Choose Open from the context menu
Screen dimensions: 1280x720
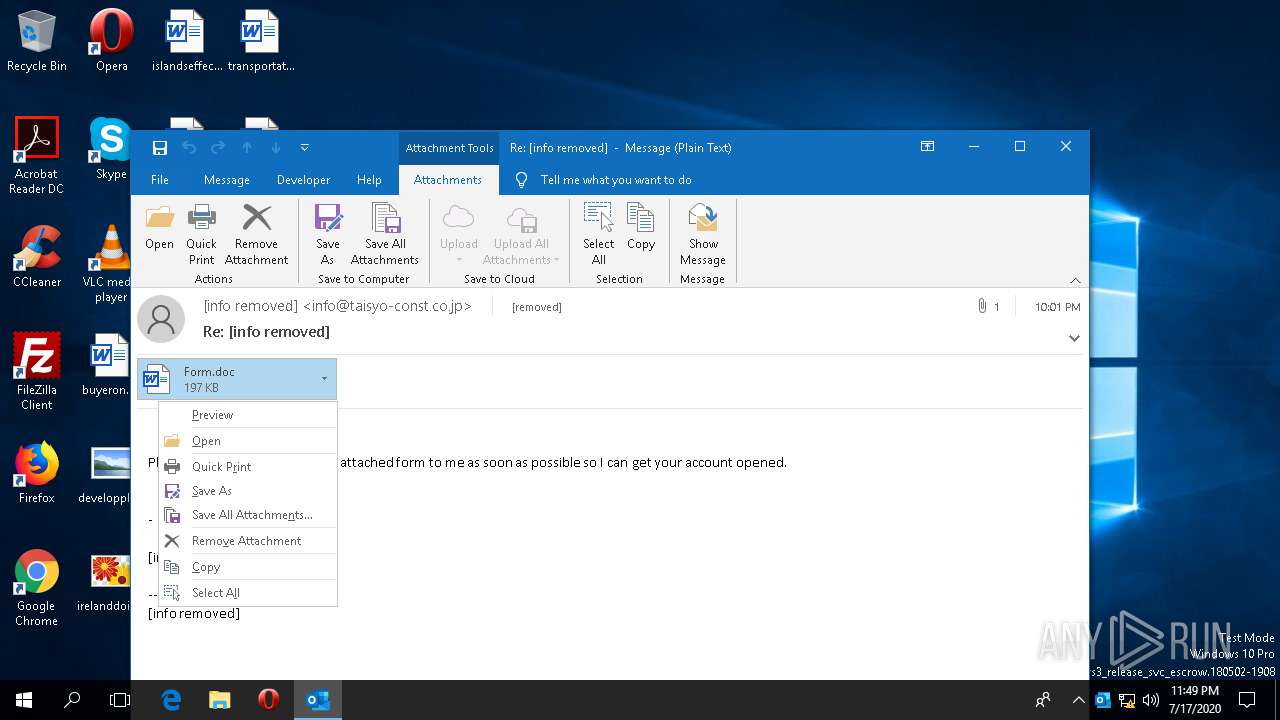click(248, 441)
